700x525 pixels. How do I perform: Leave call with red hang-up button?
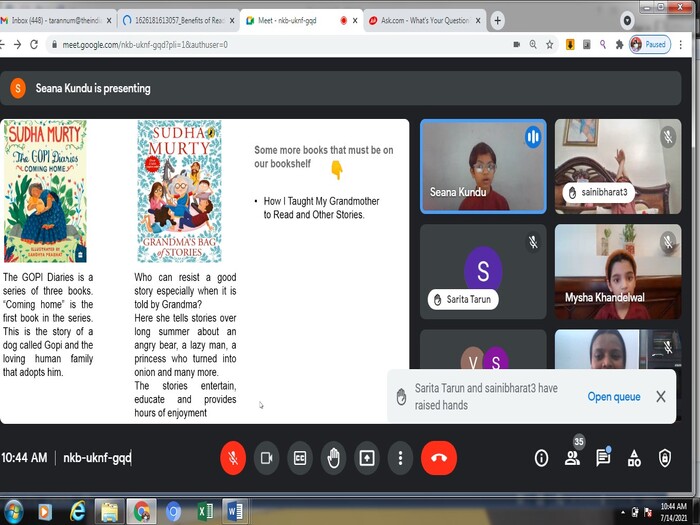[x=439, y=458]
